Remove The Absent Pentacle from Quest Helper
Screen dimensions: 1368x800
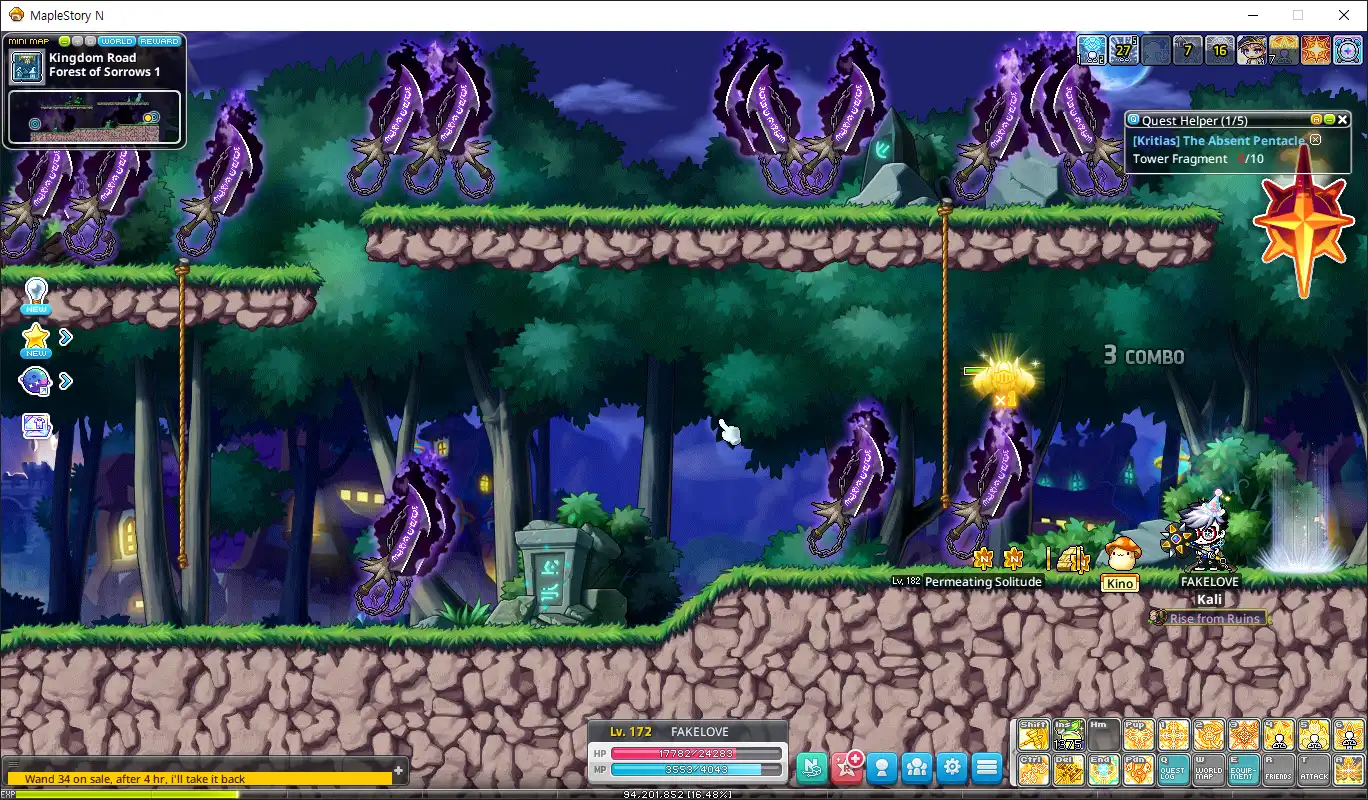coord(1315,140)
